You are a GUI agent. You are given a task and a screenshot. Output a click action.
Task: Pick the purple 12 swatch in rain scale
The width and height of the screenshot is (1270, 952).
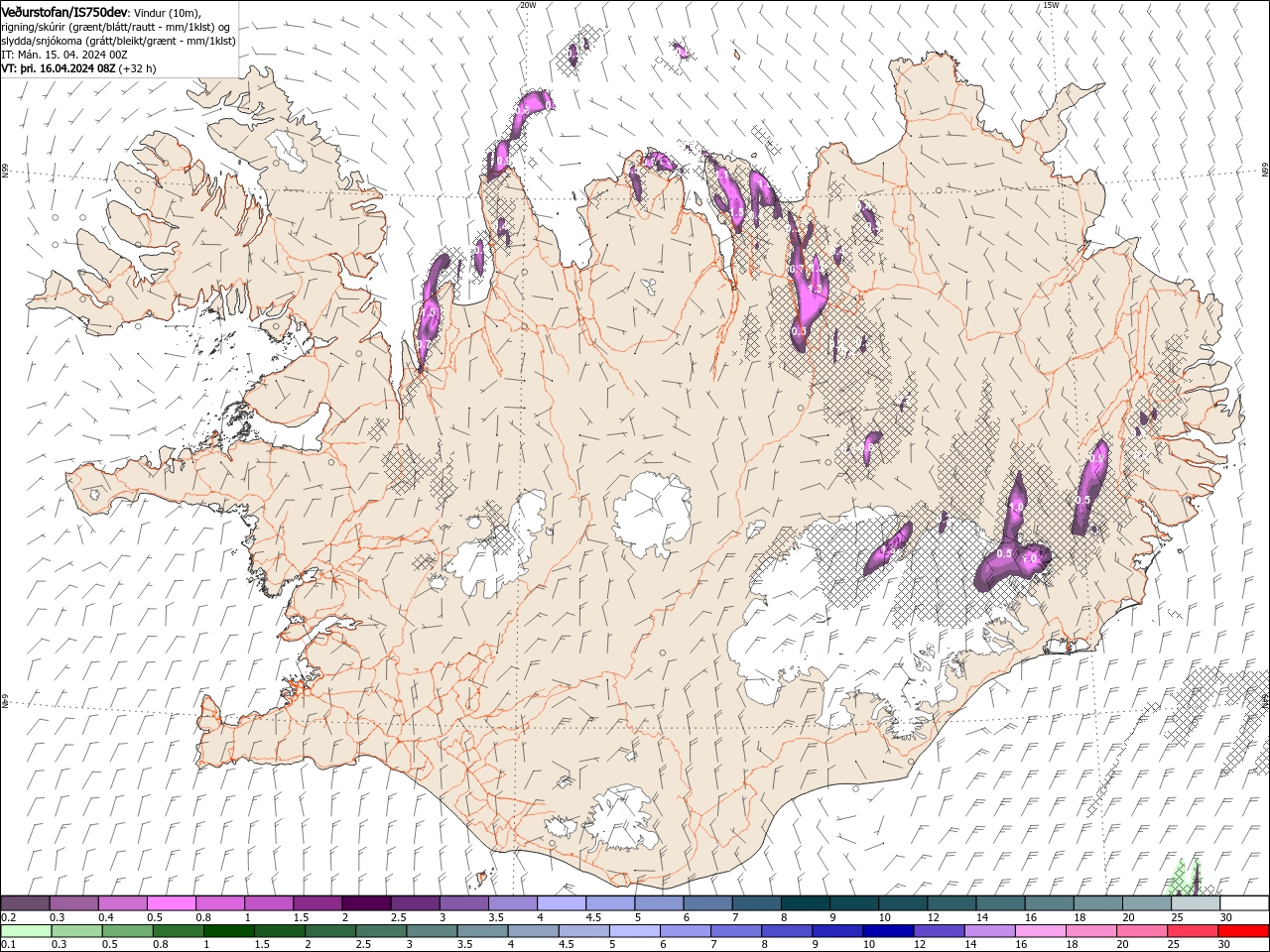[939, 931]
